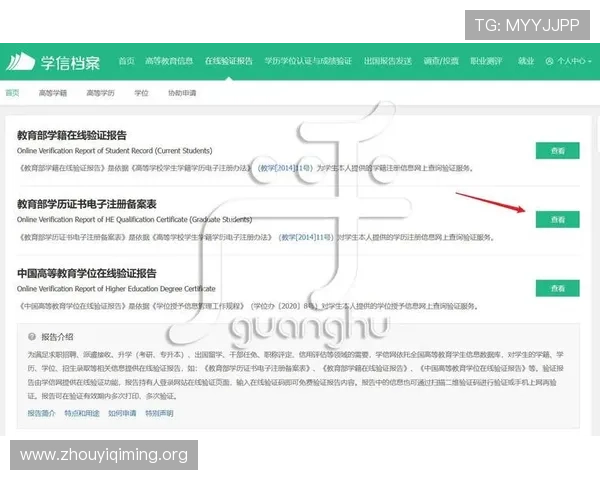Open 学历学位认证与成绩验证 menu item
The height and width of the screenshot is (480, 600).
[x=308, y=61]
